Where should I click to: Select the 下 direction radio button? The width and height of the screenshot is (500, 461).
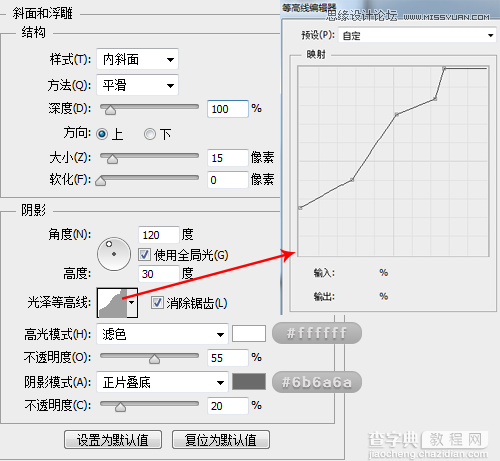[150, 134]
